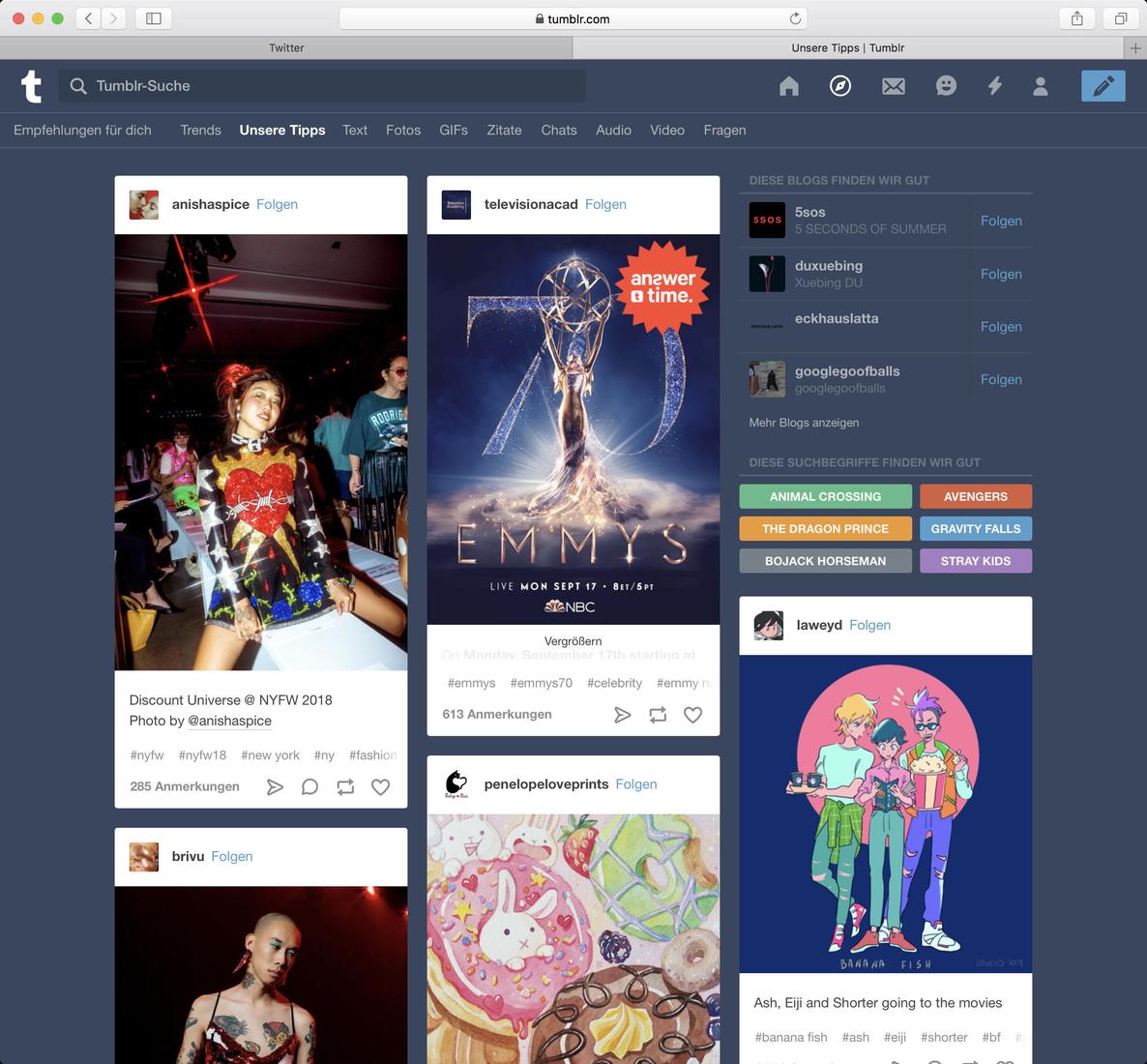Open the inbox envelope icon

tap(894, 86)
